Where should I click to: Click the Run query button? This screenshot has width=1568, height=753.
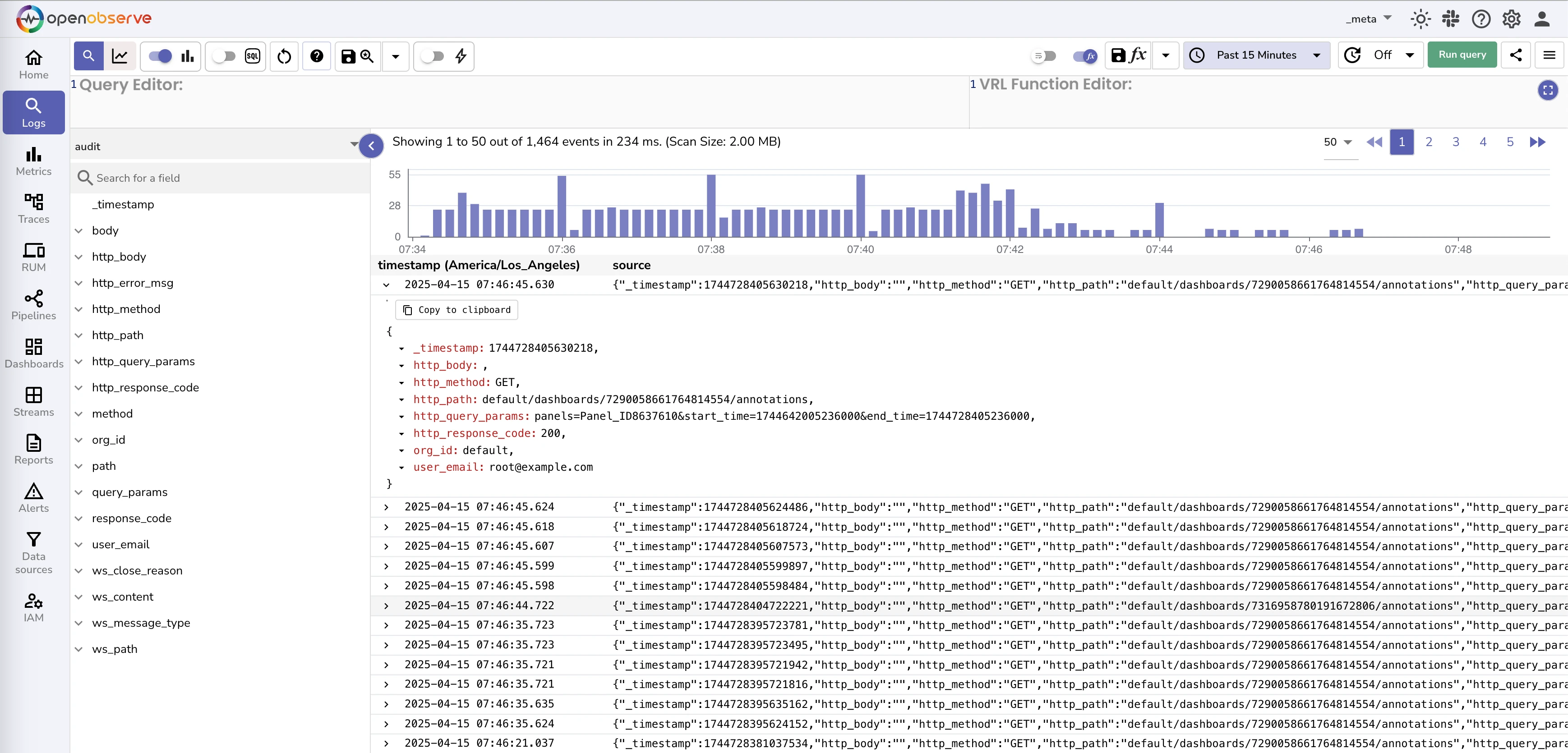[x=1462, y=54]
